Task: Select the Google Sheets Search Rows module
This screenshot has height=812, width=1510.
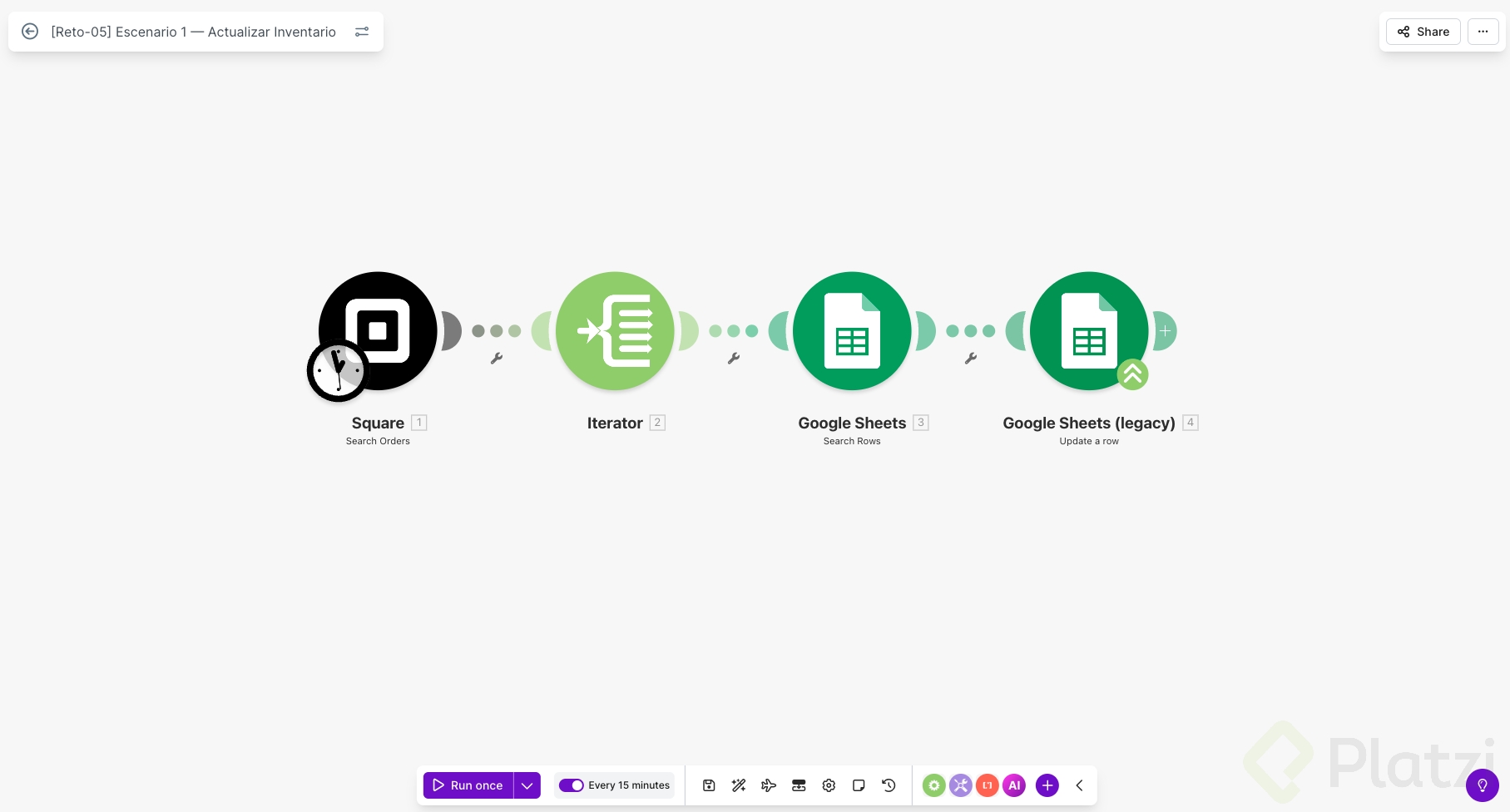Action: pos(852,331)
